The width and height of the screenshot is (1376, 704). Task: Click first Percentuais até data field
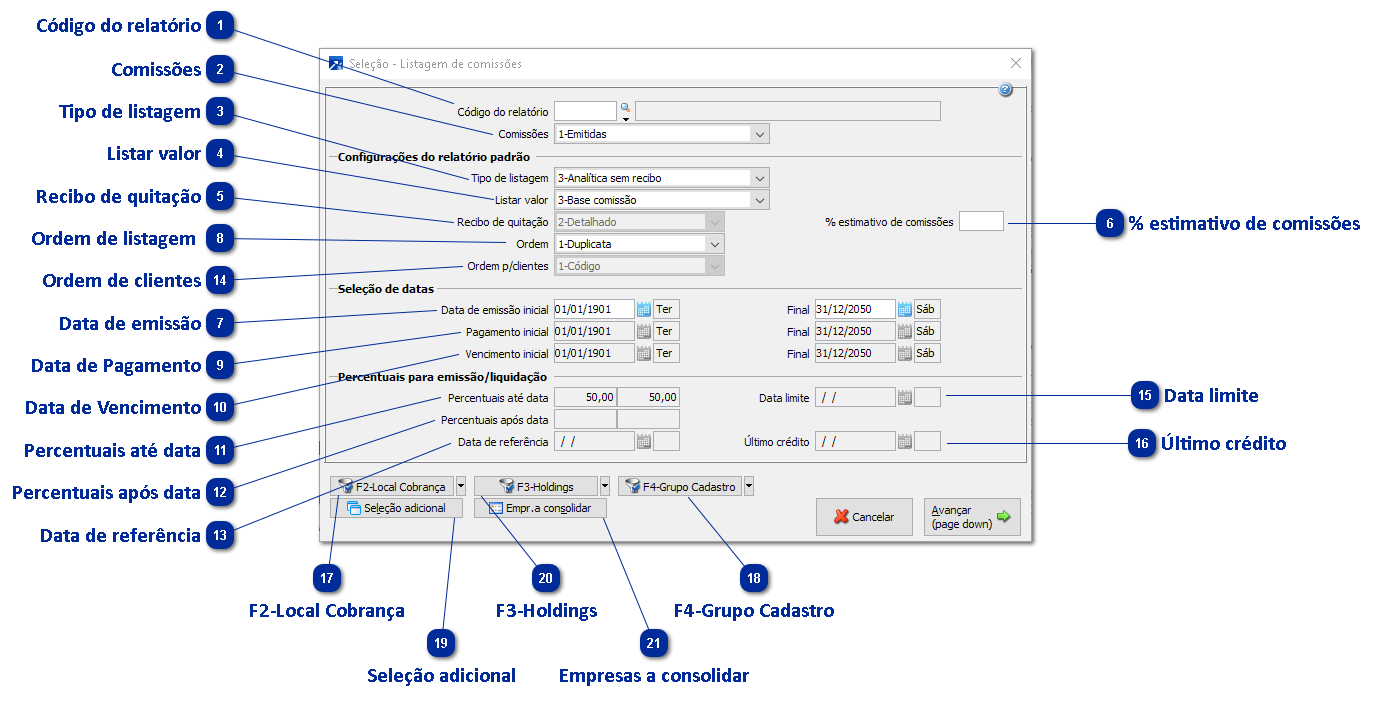(585, 397)
